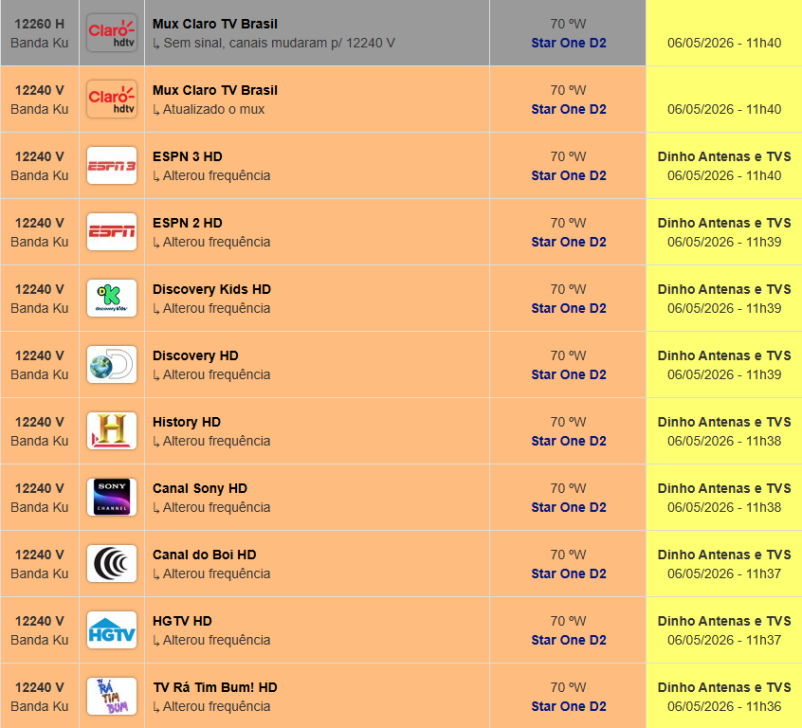Image resolution: width=802 pixels, height=728 pixels.
Task: Click the History HD 'H' logo
Action: click(x=112, y=431)
